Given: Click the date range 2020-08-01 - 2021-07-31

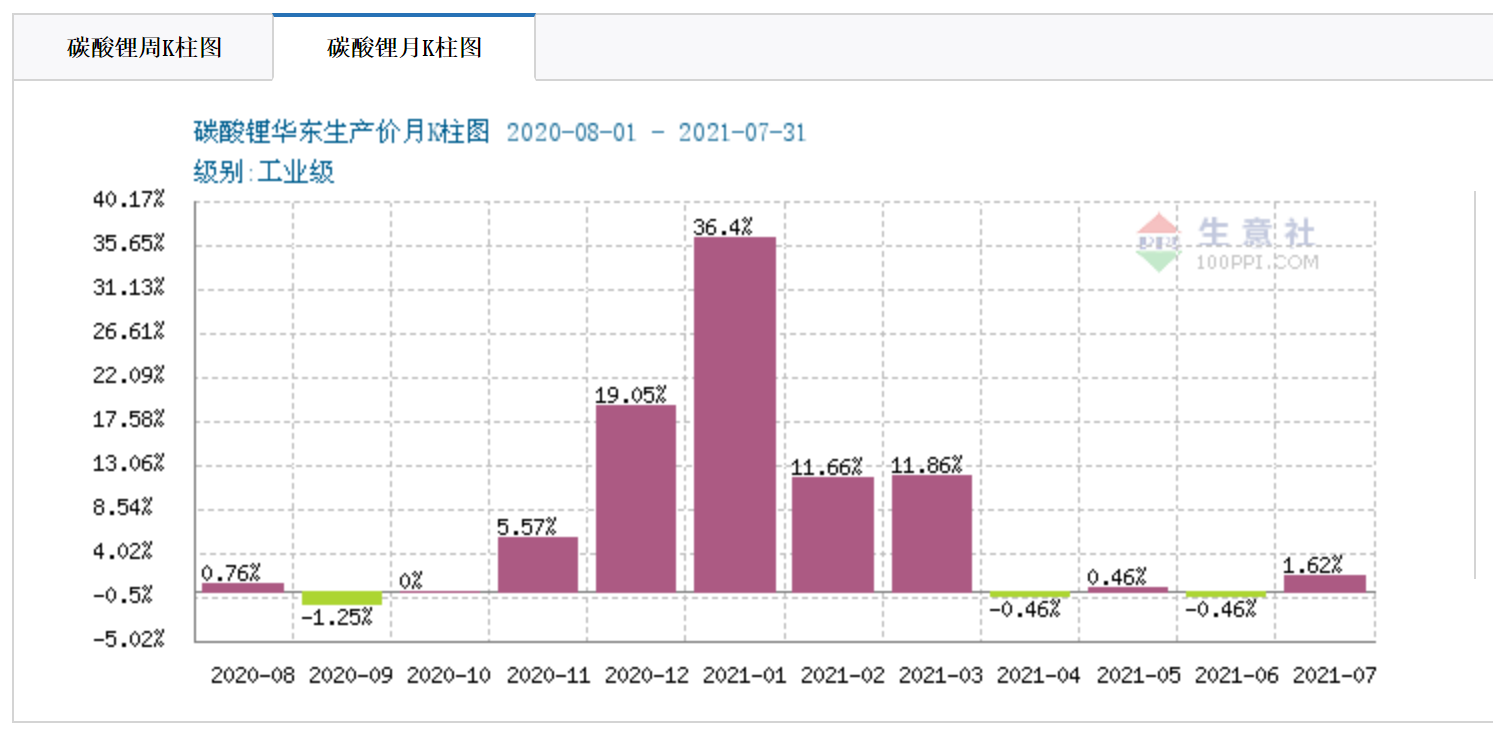Looking at the screenshot, I should coord(655,132).
